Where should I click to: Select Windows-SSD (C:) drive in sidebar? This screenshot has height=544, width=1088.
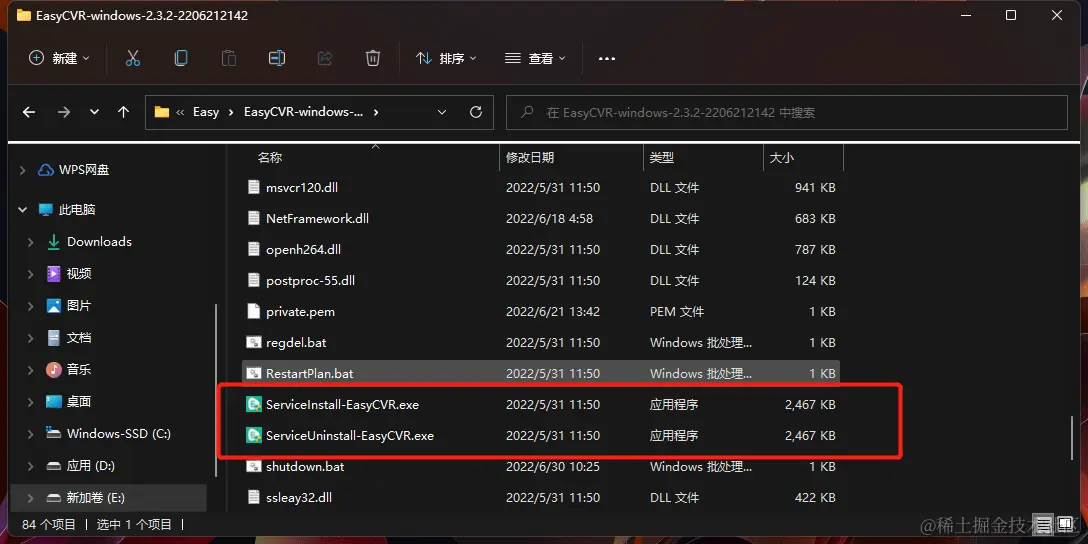(119, 434)
